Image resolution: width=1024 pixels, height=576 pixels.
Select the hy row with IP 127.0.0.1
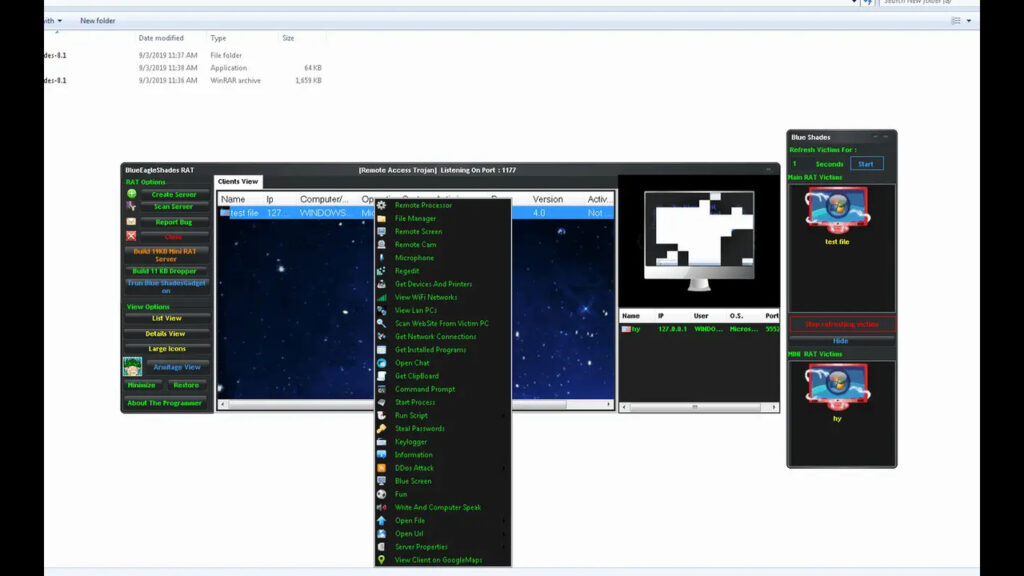click(699, 329)
